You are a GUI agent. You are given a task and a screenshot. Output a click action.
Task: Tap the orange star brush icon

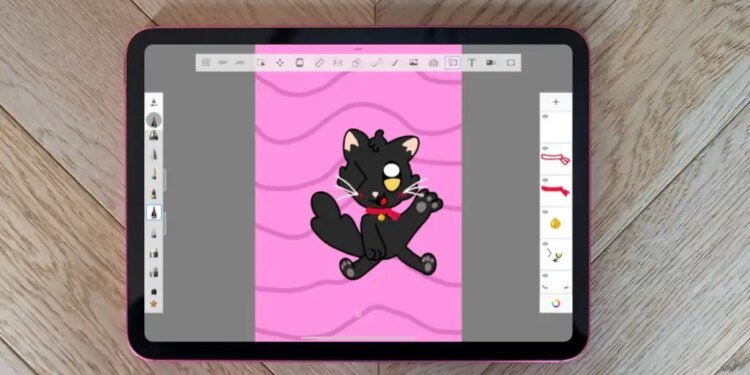tap(154, 304)
